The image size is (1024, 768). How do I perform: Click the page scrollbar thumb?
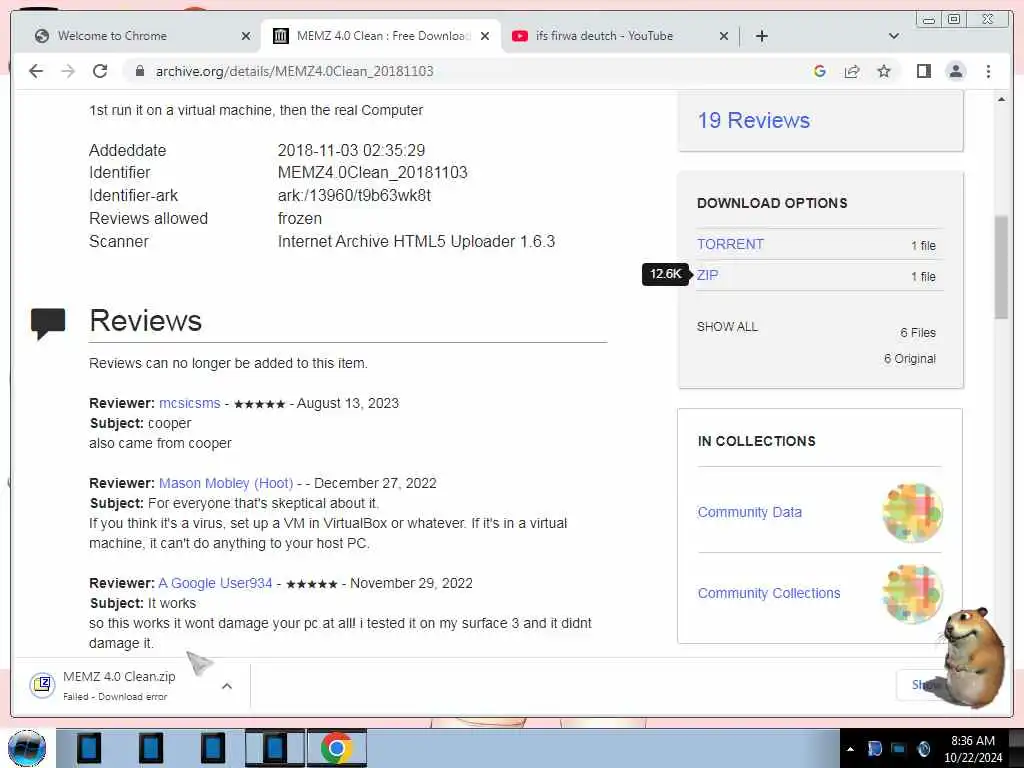click(1001, 266)
